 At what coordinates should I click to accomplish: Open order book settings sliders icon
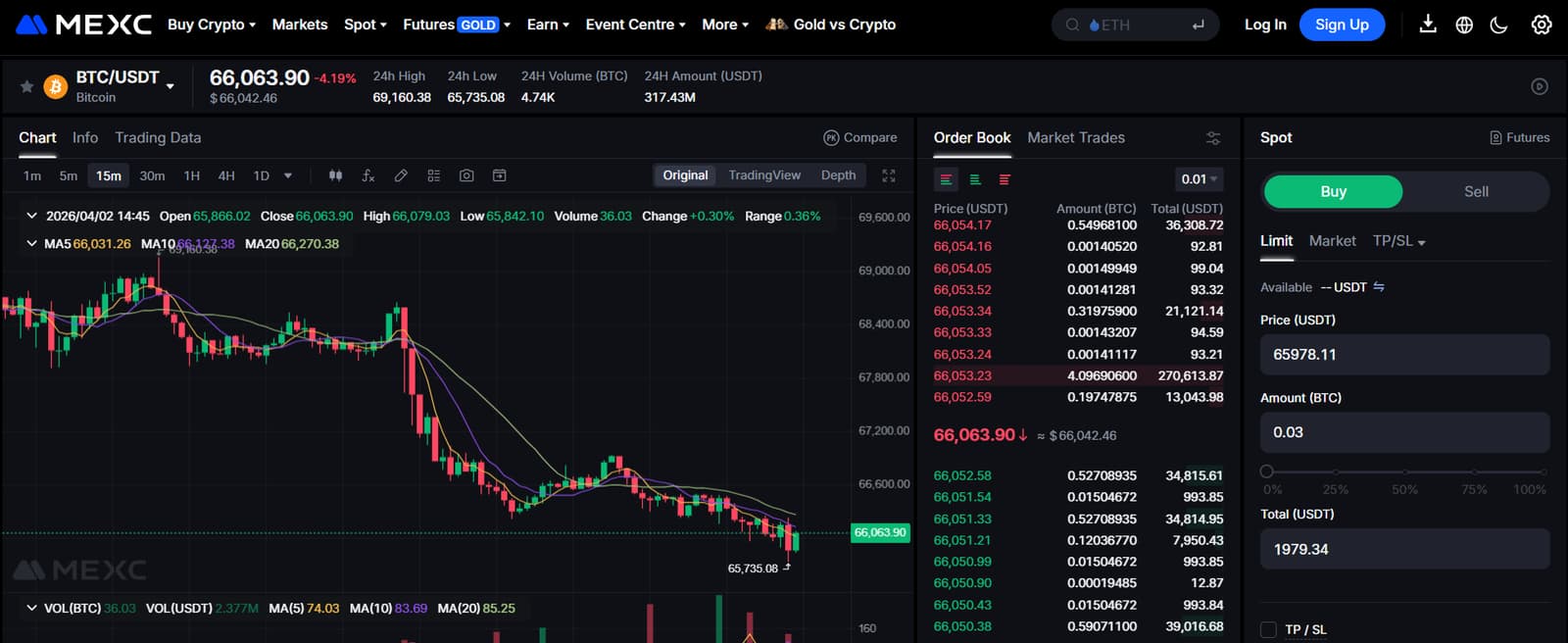coord(1213,138)
